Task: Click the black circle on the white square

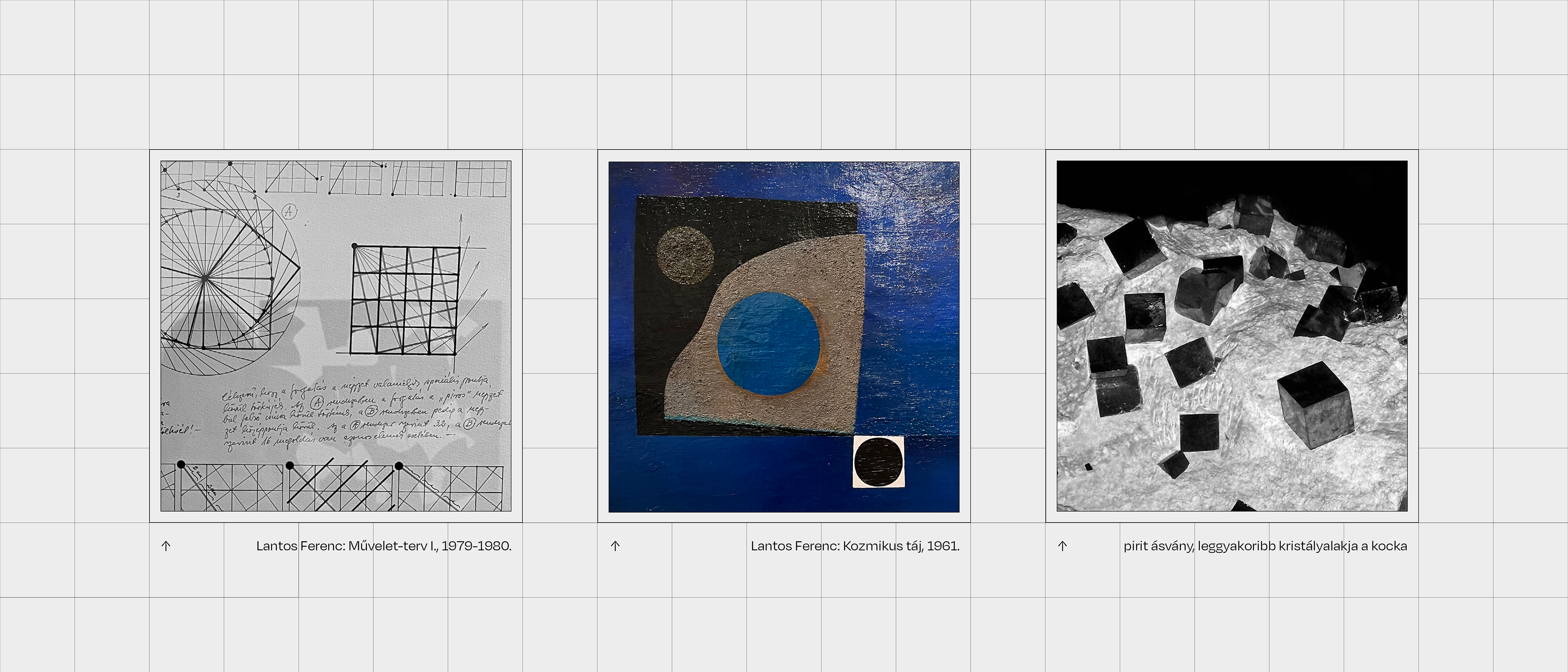Action: (878, 462)
